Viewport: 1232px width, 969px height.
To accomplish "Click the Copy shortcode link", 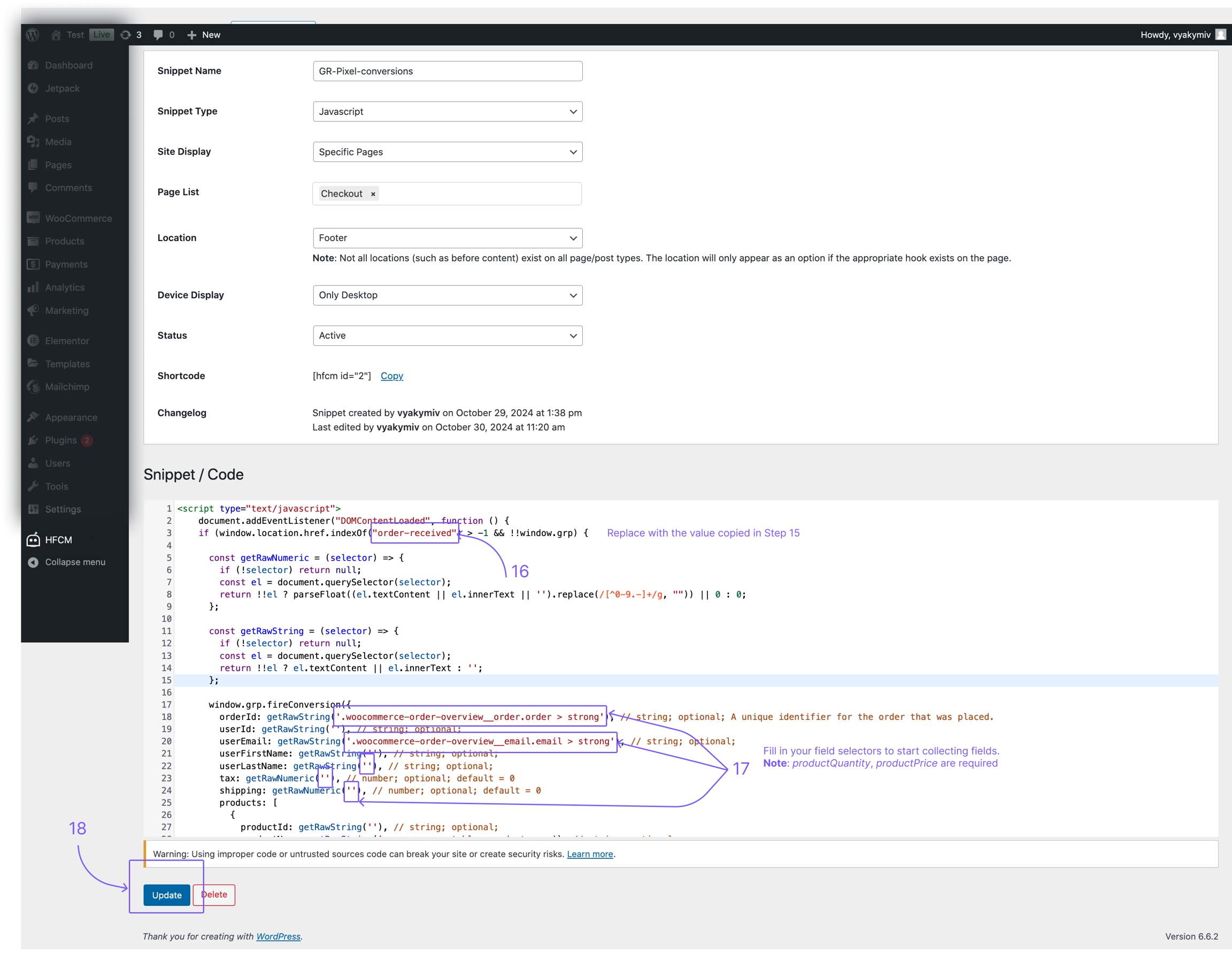I will (391, 376).
